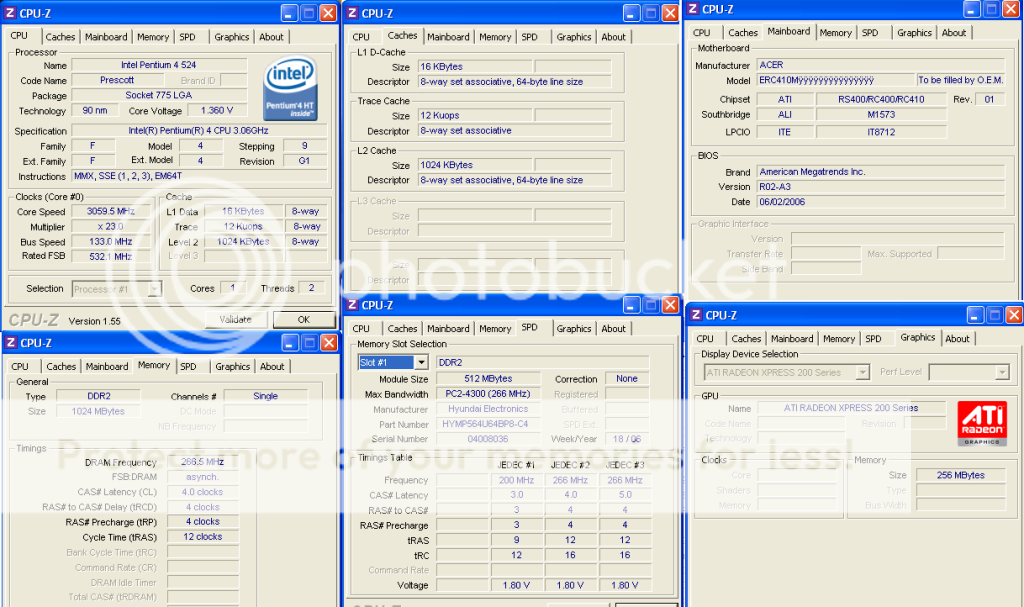Click the Part Number 'HYMP564U64BP8-C4'
Viewport: 1024px width, 607px height.
click(x=488, y=424)
